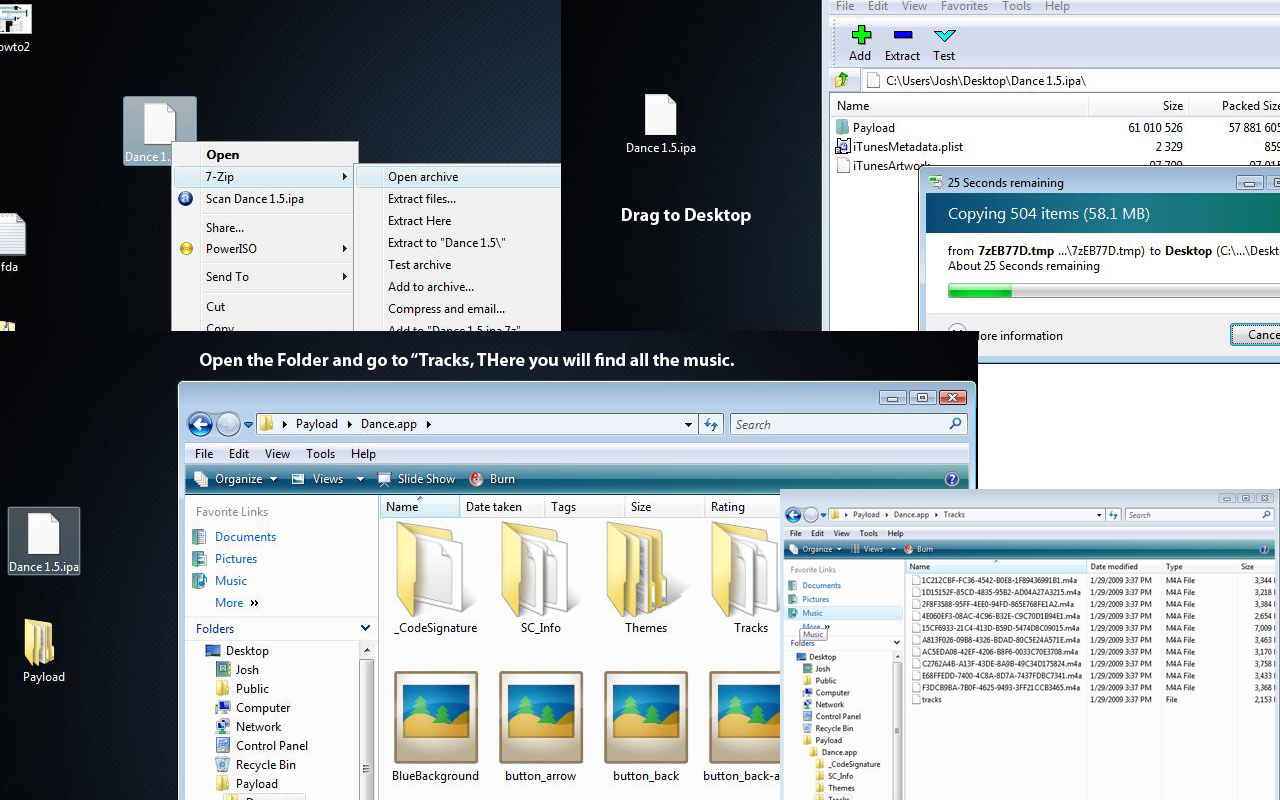The image size is (1280, 800).
Task: Click the green Add icon in 7-Zip
Action: click(860, 35)
